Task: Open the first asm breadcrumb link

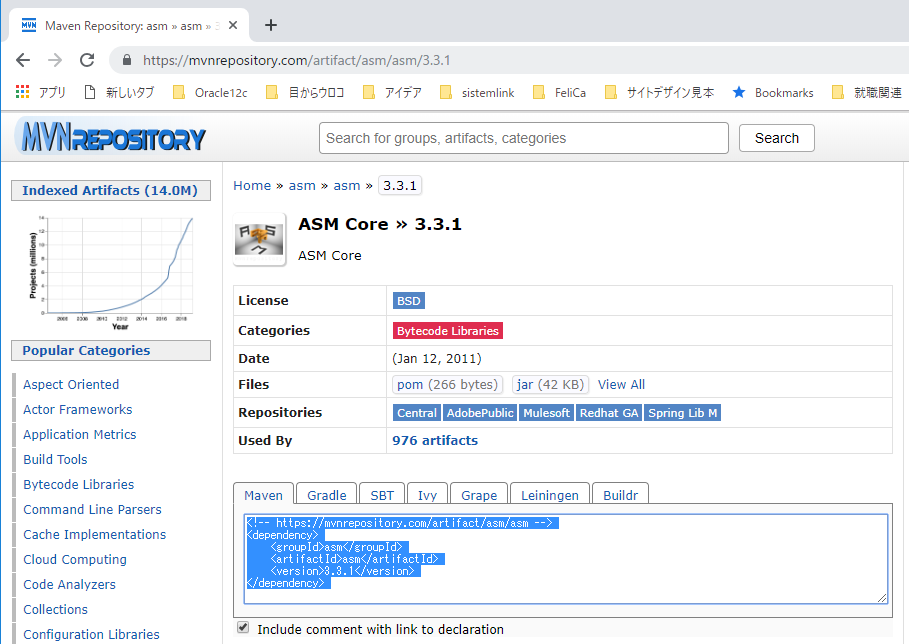Action: click(302, 185)
